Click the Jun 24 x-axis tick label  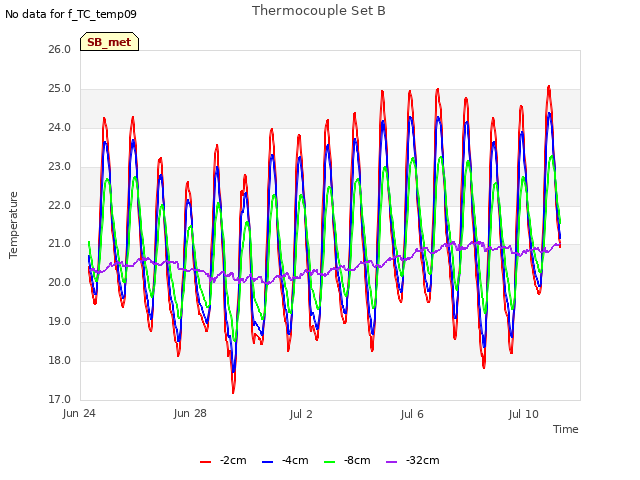pyautogui.click(x=79, y=414)
